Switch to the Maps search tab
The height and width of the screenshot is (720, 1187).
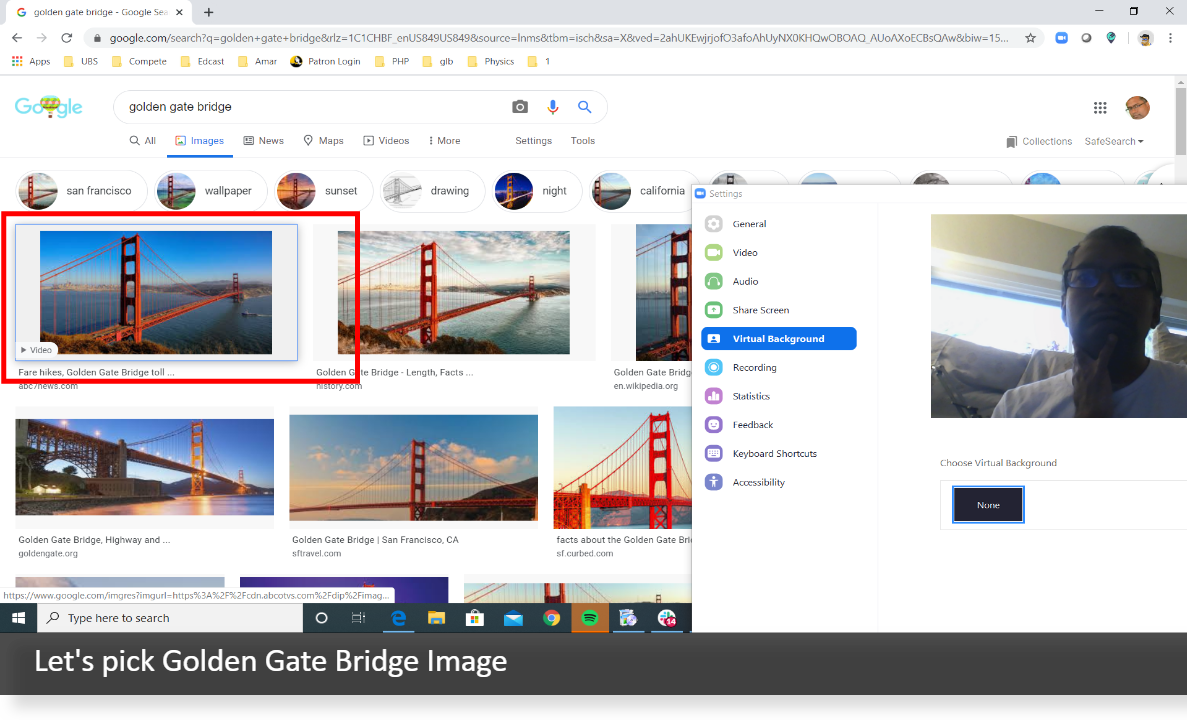pyautogui.click(x=323, y=140)
